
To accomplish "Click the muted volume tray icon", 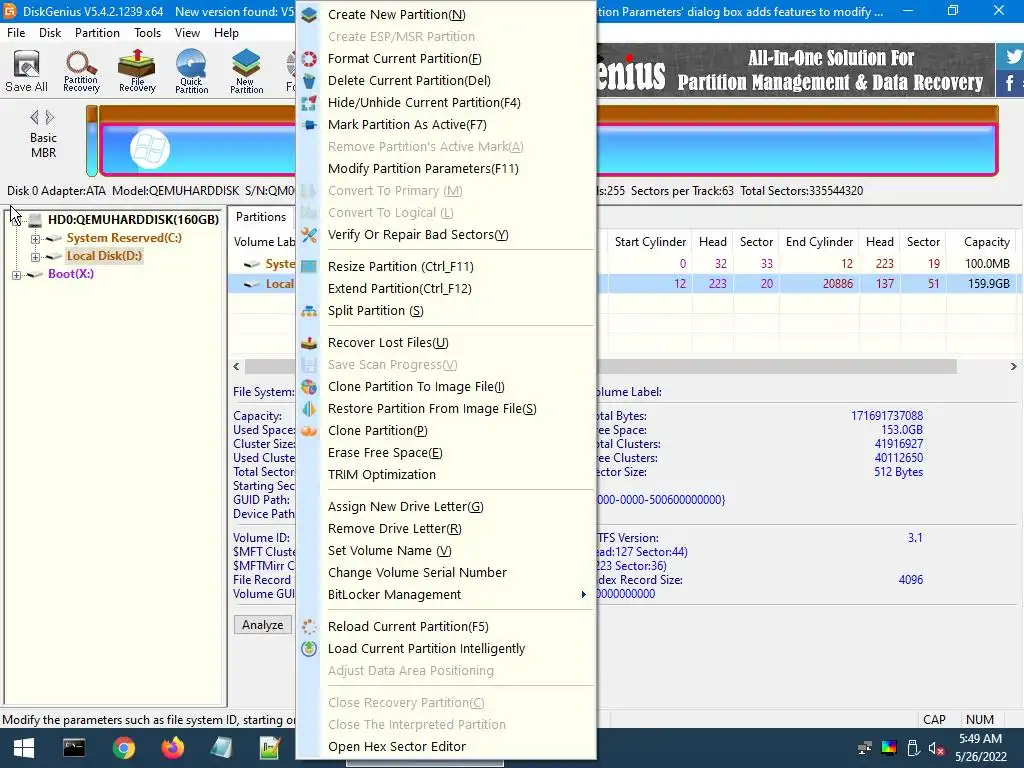I will point(936,748).
